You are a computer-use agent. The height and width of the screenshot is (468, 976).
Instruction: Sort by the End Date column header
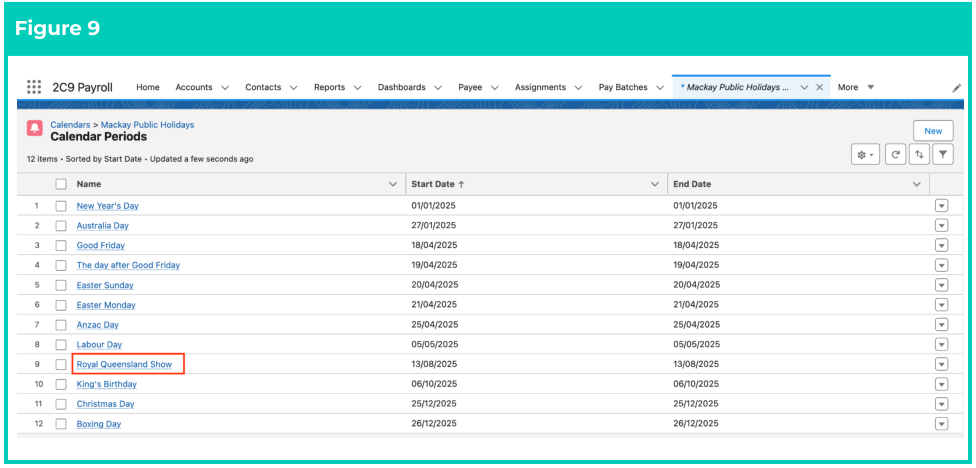click(x=692, y=184)
